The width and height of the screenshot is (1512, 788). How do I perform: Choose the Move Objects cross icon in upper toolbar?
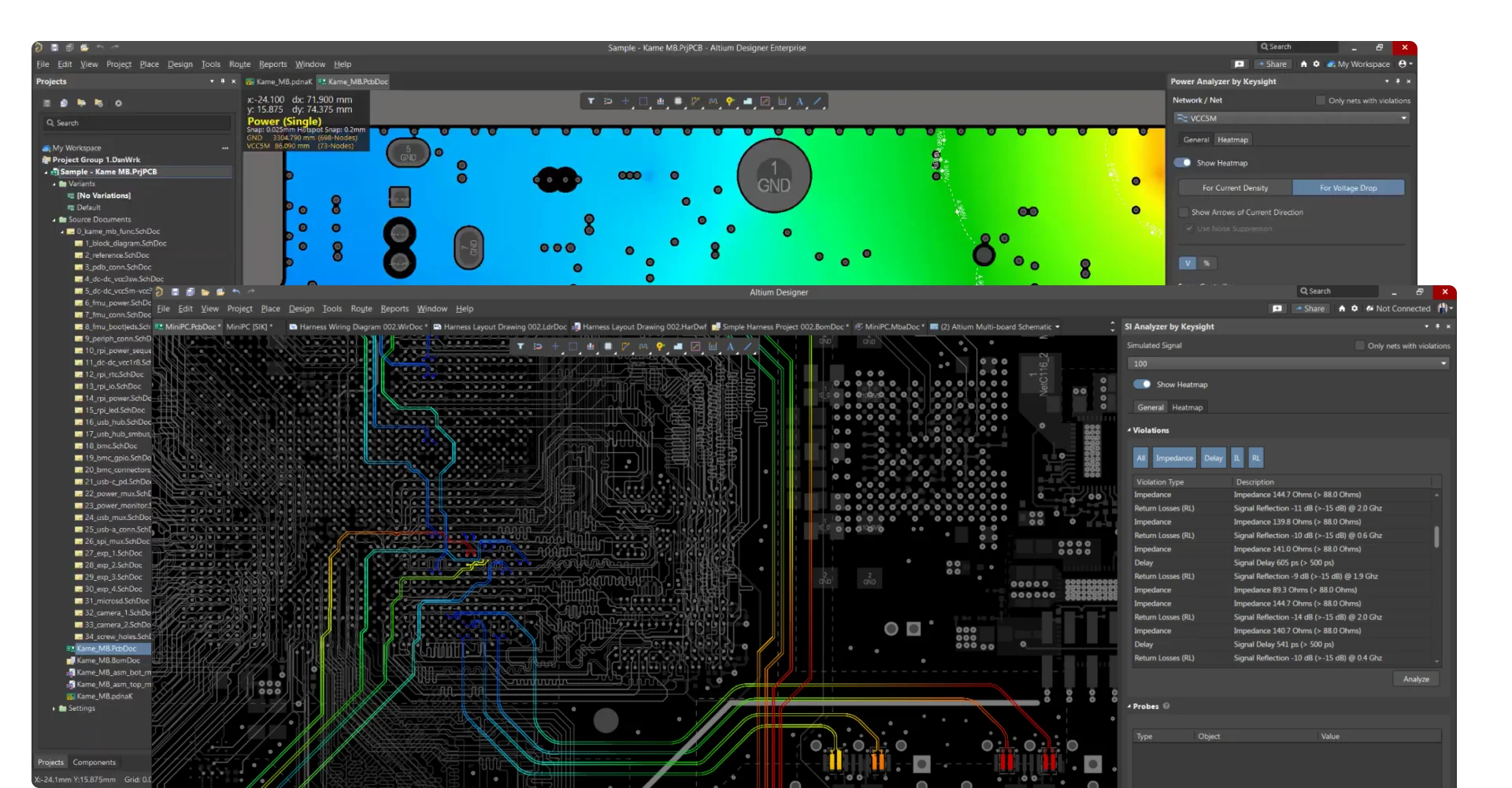point(625,101)
